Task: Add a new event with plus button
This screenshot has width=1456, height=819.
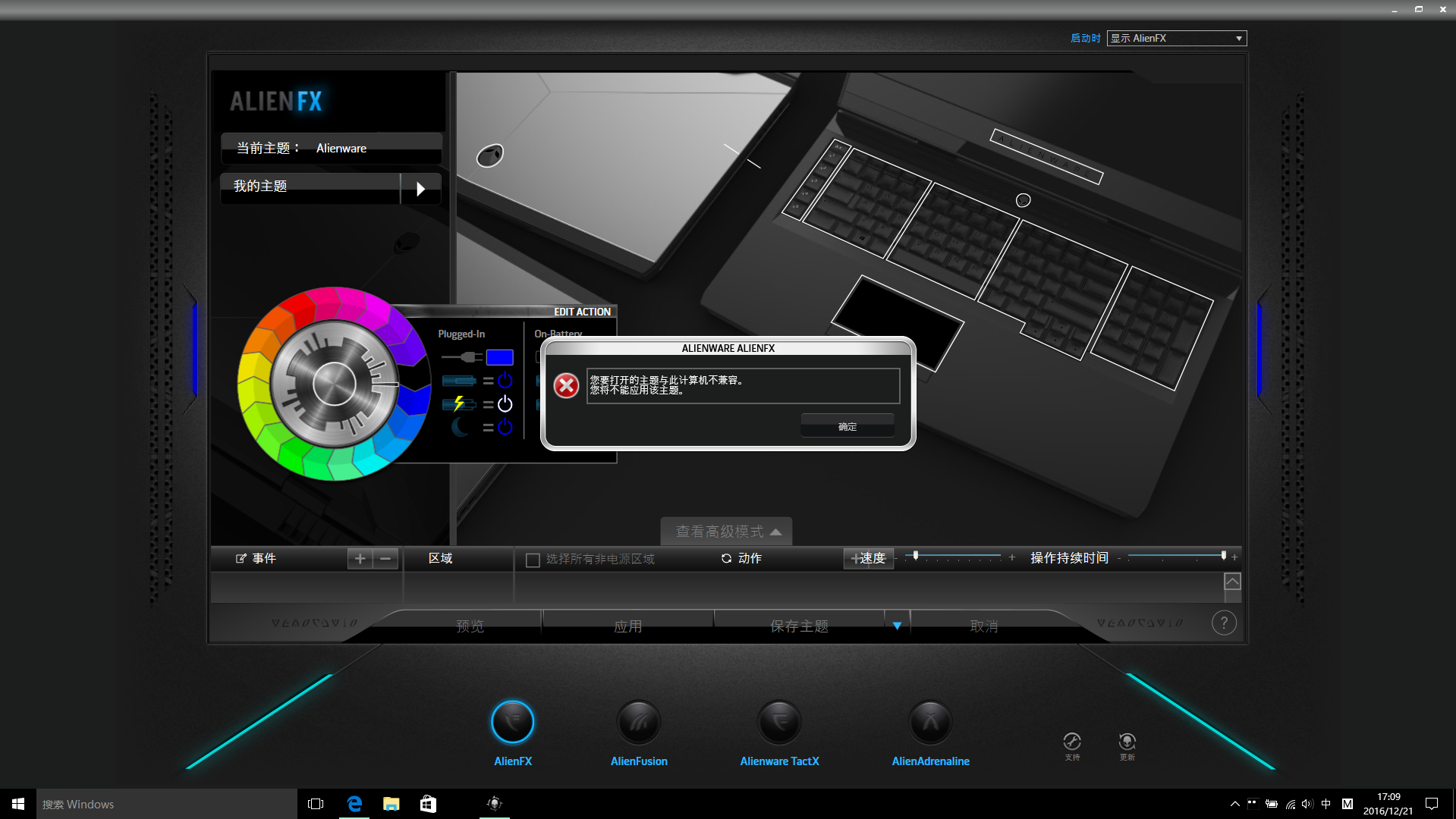Action: coord(360,559)
